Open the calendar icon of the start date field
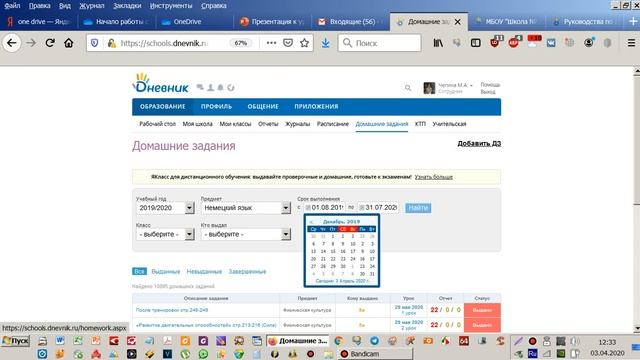Screen dimensions: 640x360 pos(308,208)
